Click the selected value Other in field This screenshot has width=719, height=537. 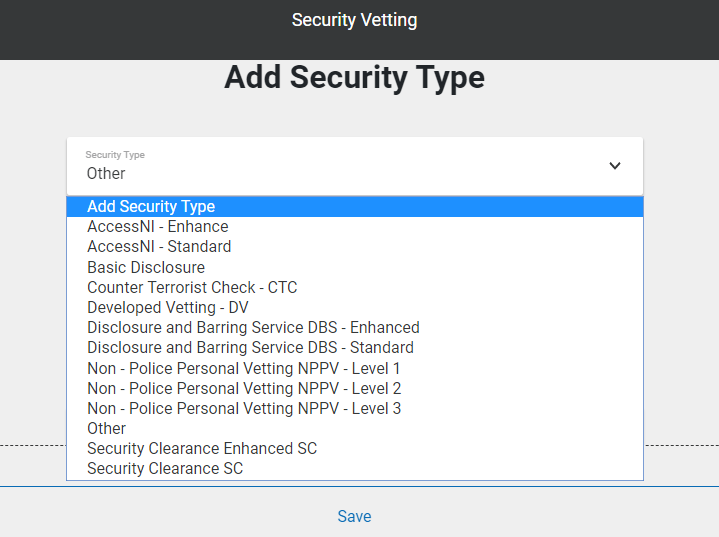[106, 173]
